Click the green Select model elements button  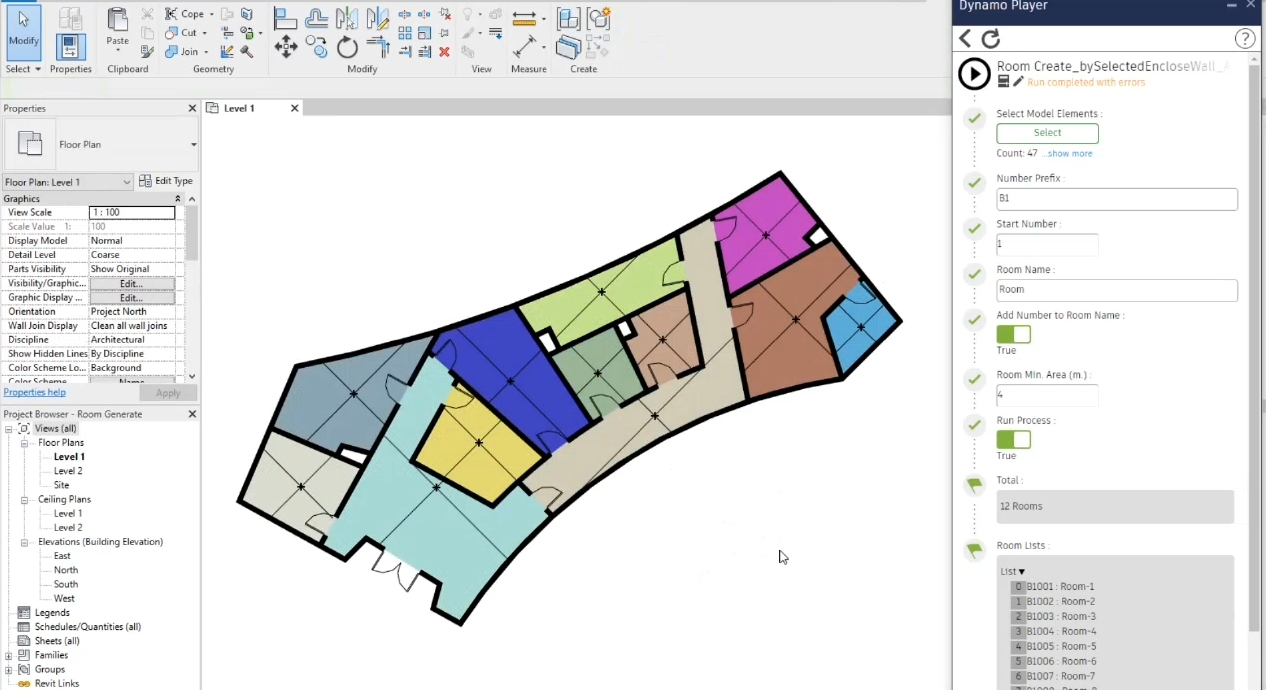pos(1047,133)
